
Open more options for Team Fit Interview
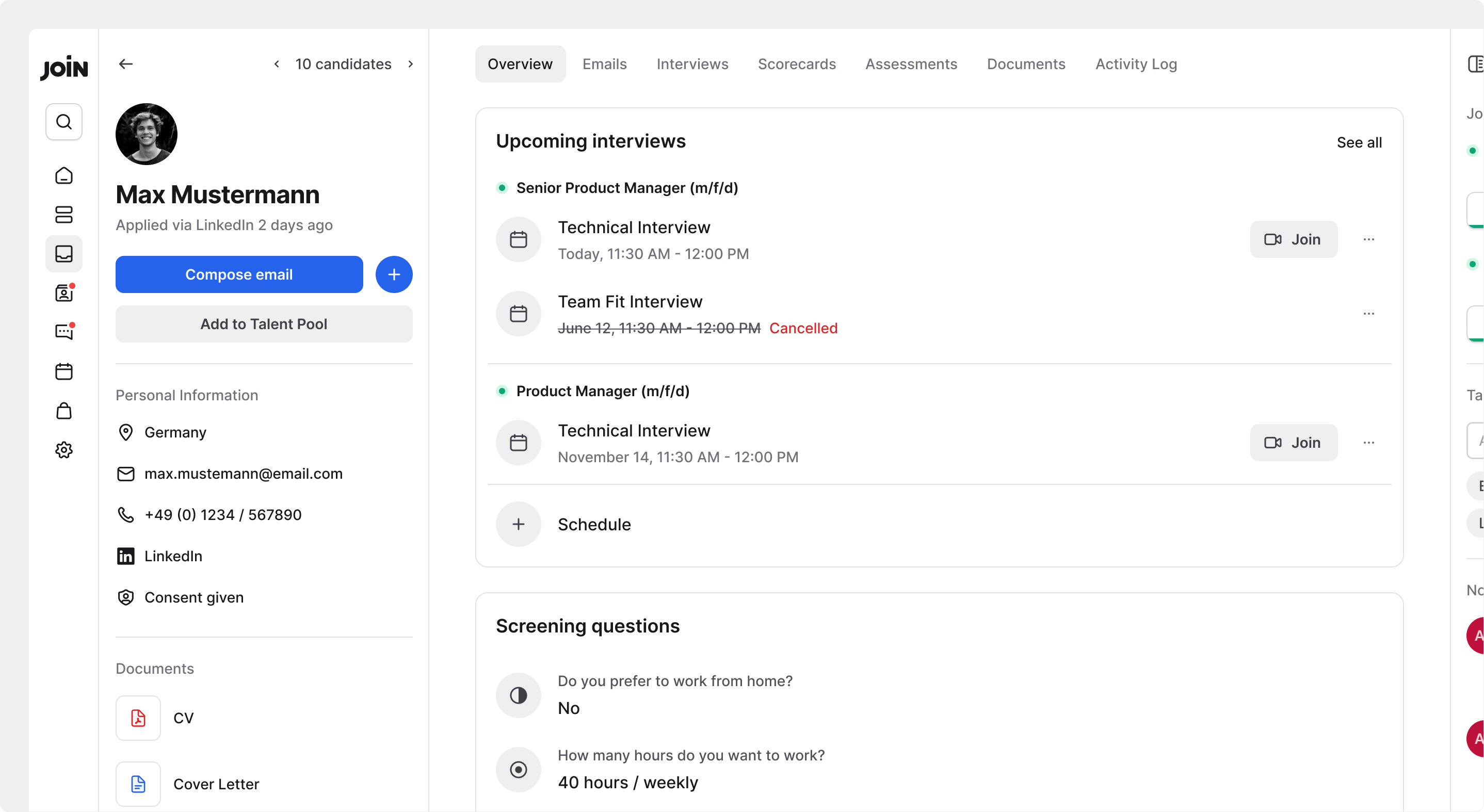point(1369,314)
